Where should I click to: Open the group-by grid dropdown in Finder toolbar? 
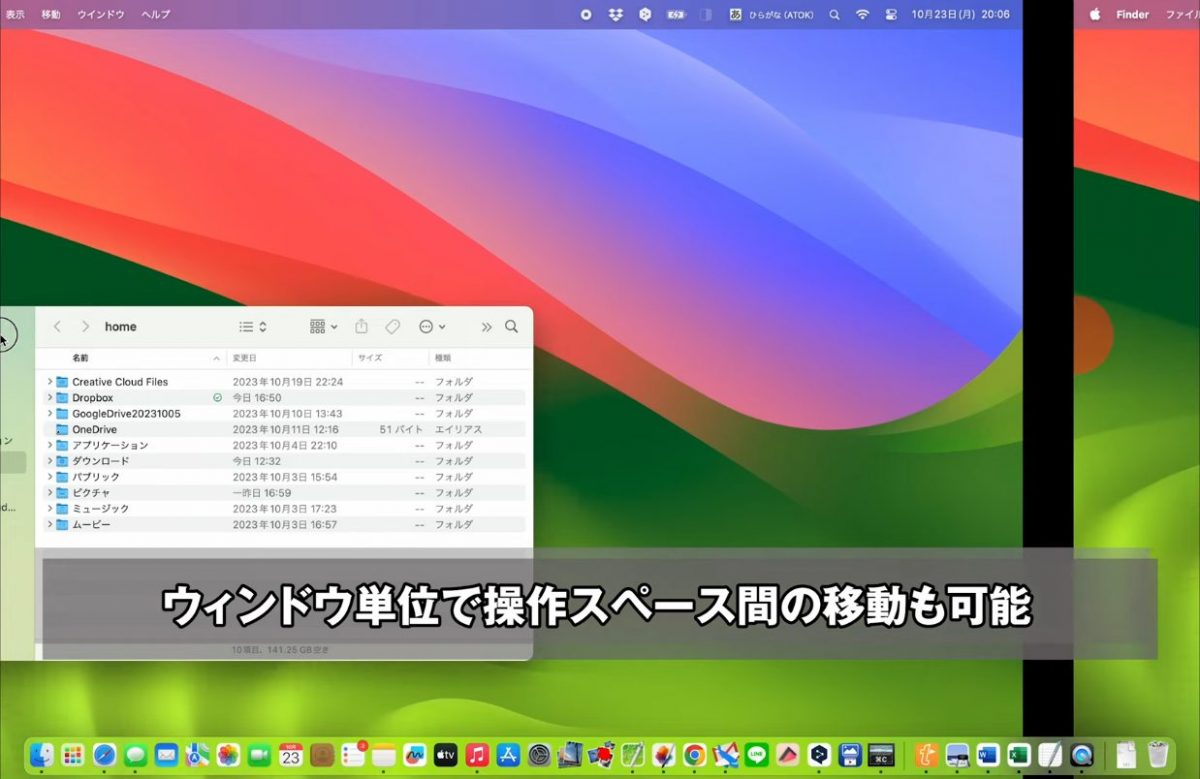coord(324,327)
